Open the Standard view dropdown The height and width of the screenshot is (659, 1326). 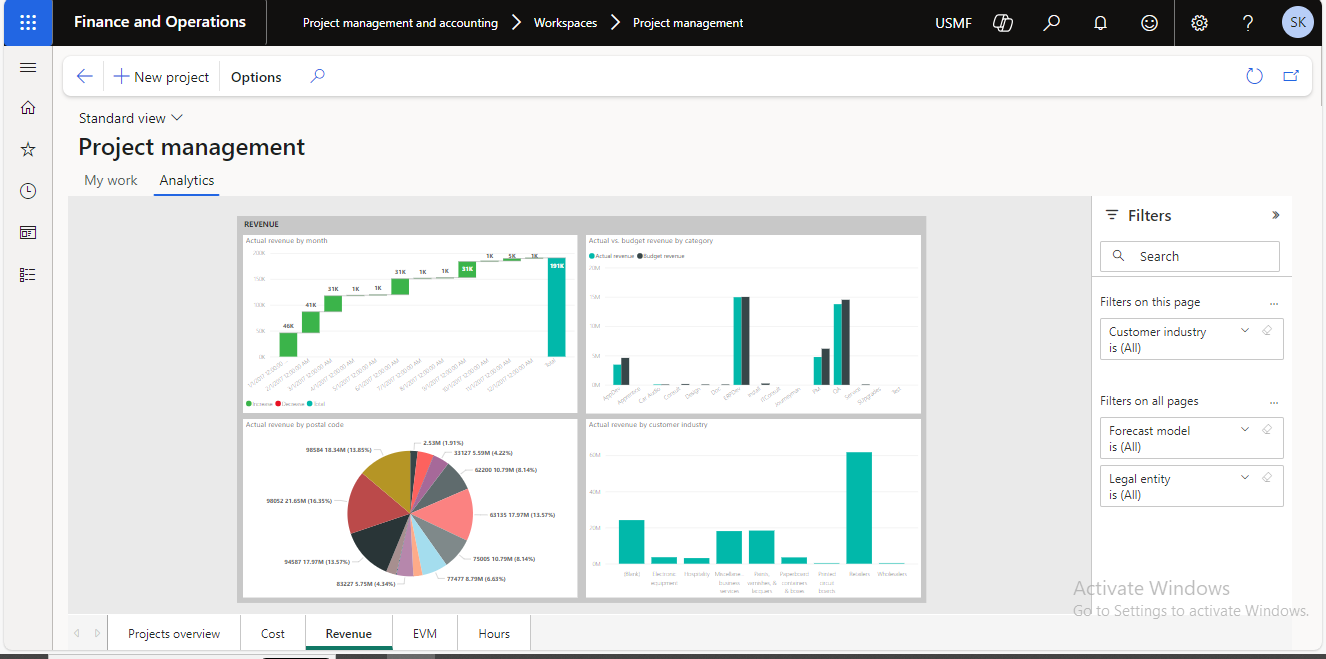131,118
